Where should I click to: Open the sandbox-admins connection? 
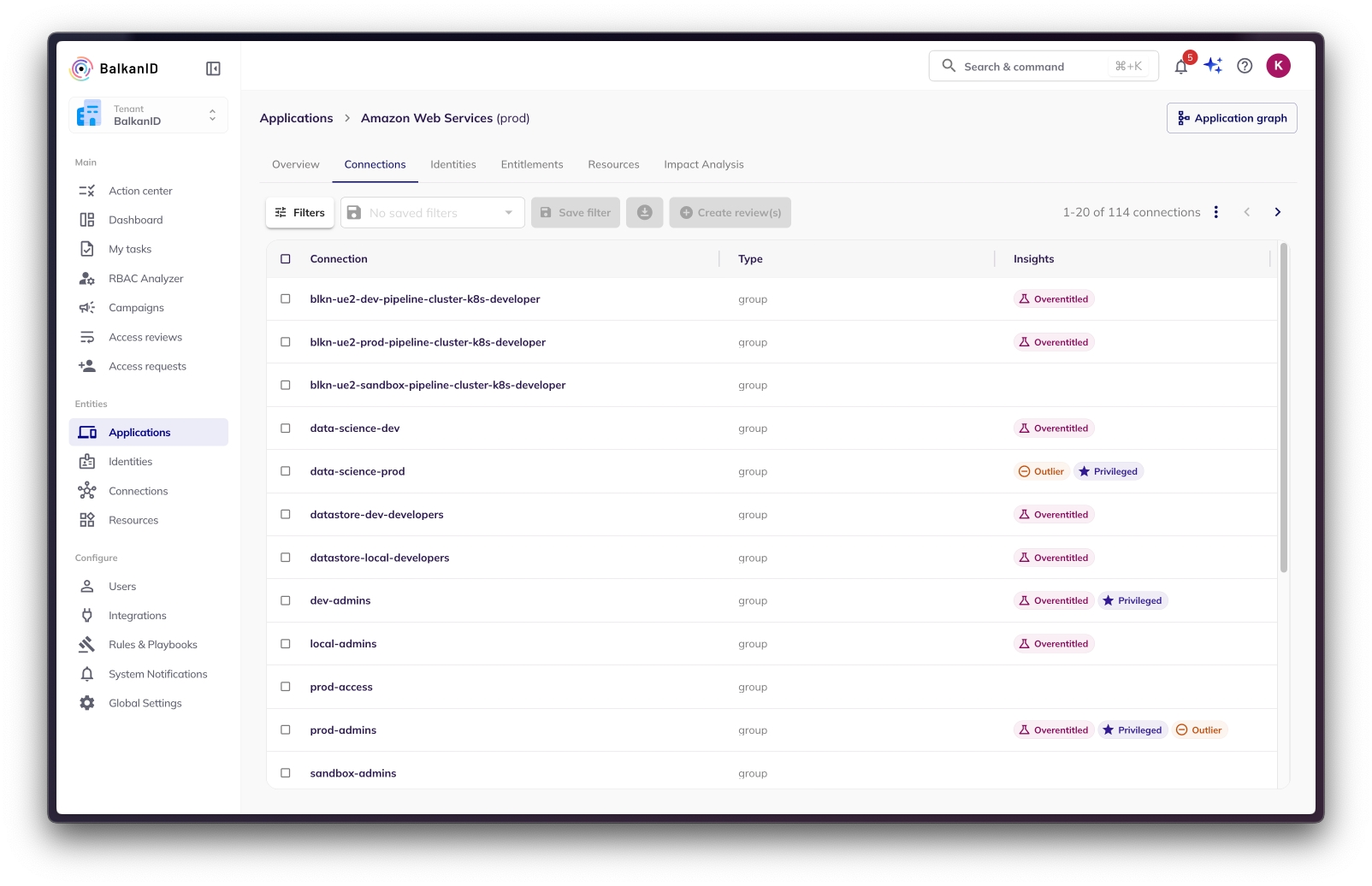(x=353, y=773)
